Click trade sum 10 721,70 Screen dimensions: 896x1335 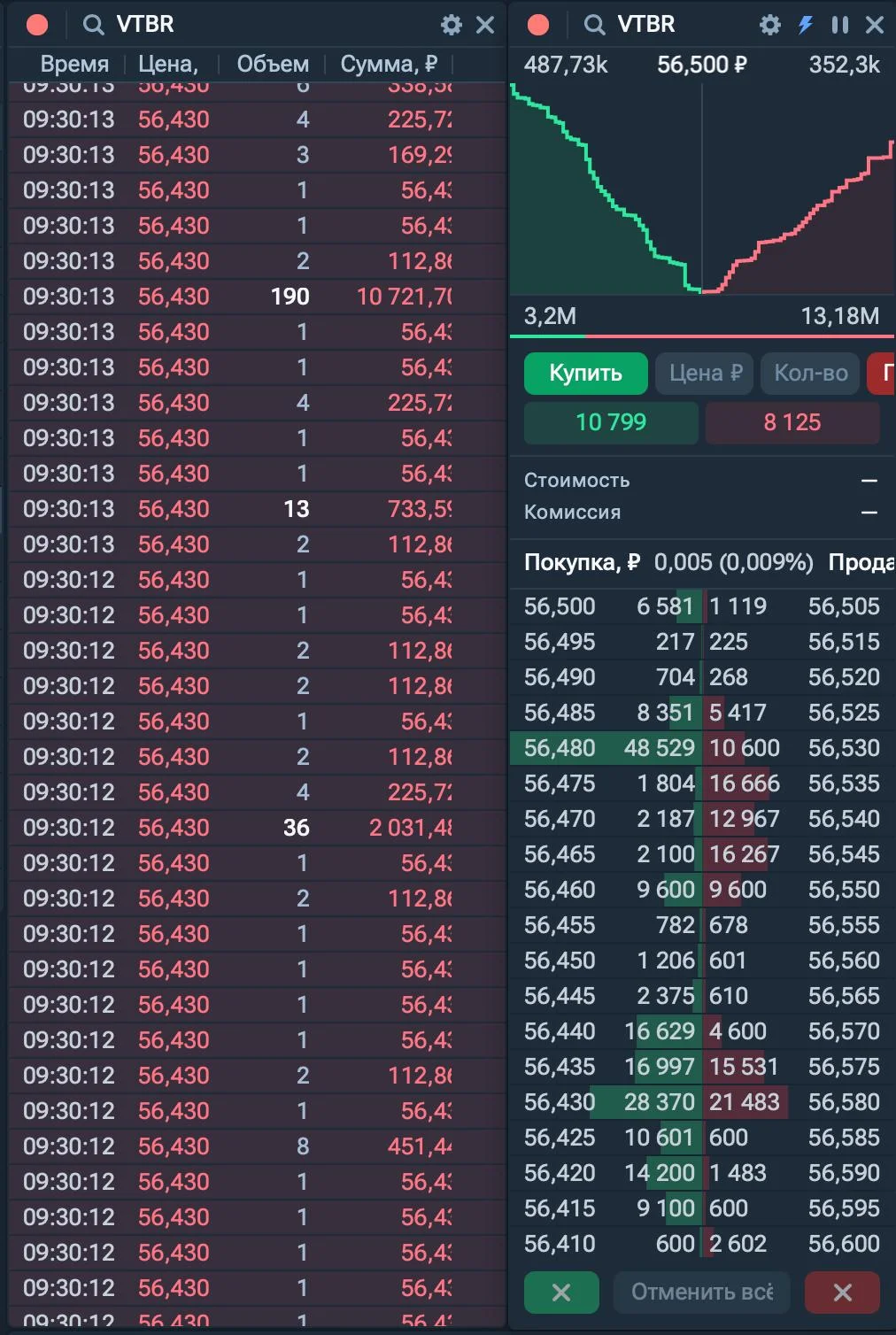(404, 297)
